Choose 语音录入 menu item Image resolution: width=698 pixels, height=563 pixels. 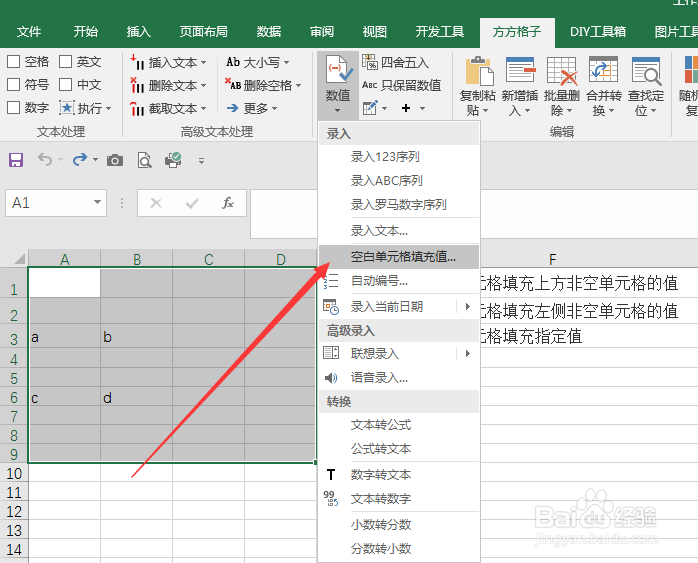[x=399, y=378]
